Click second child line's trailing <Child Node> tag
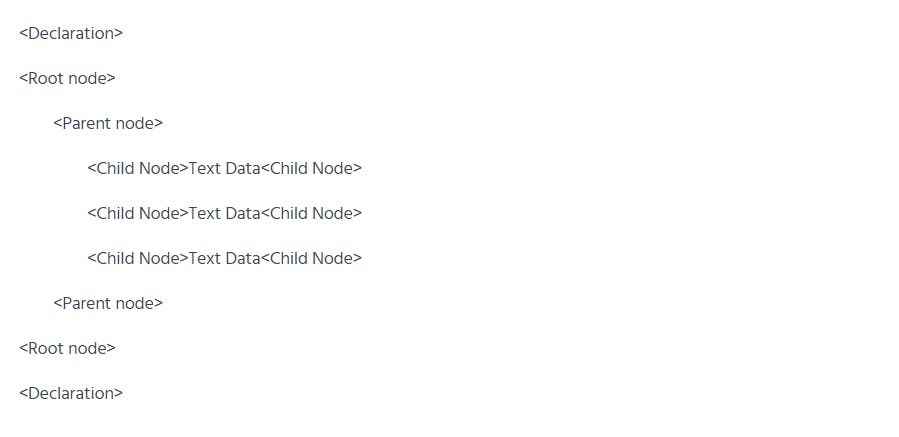This screenshot has width=899, height=437. 311,213
